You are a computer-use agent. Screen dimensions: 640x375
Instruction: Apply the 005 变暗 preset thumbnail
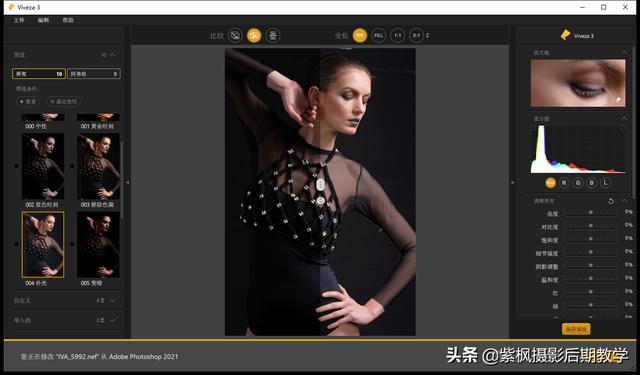coord(98,244)
